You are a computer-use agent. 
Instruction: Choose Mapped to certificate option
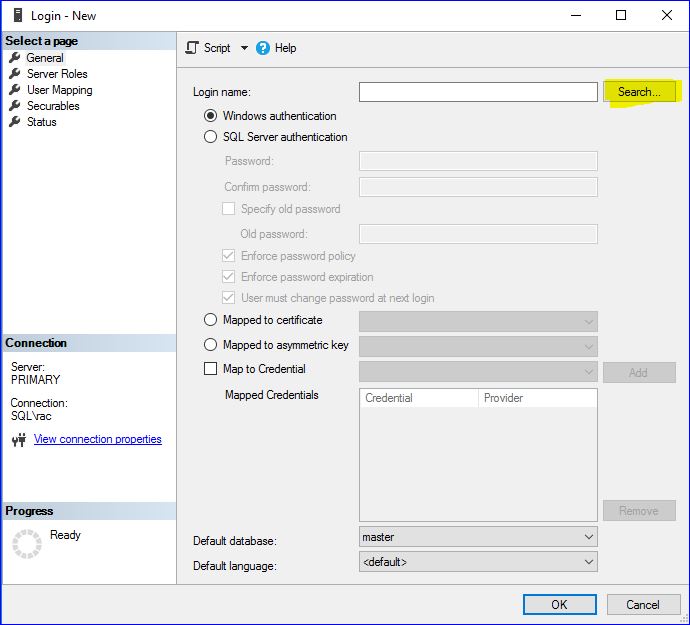click(210, 320)
